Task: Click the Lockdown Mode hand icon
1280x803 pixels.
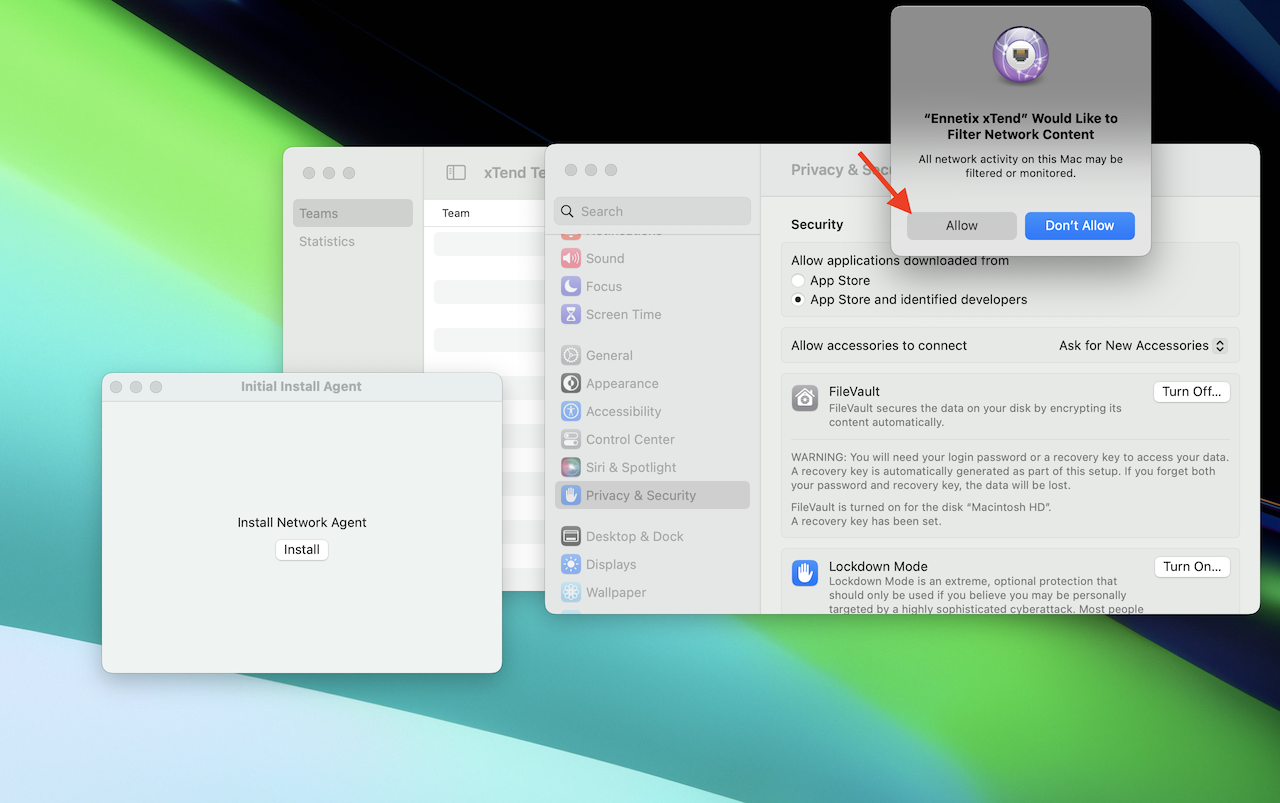Action: [805, 572]
